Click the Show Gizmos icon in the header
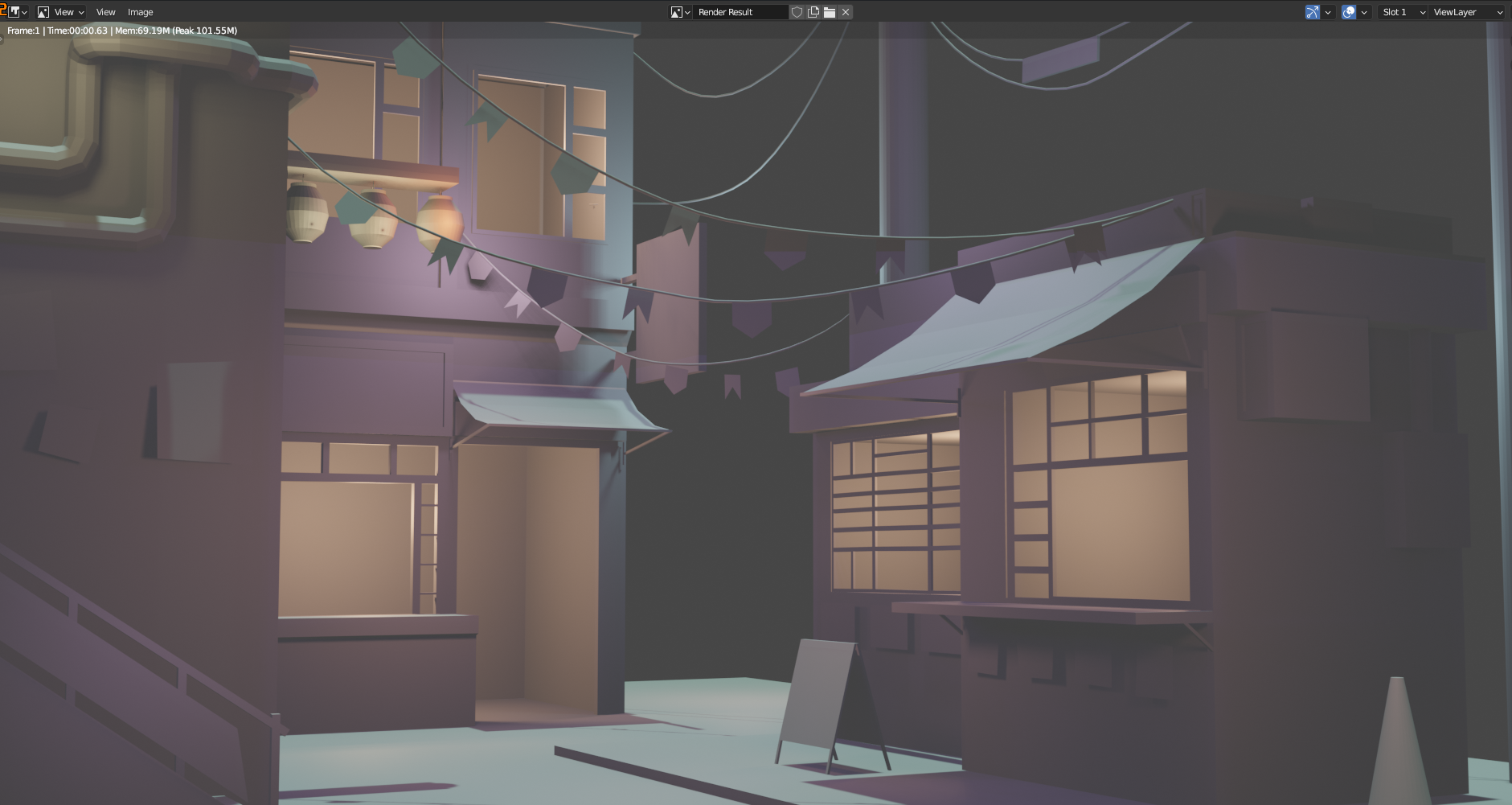1512x805 pixels. tap(1313, 11)
